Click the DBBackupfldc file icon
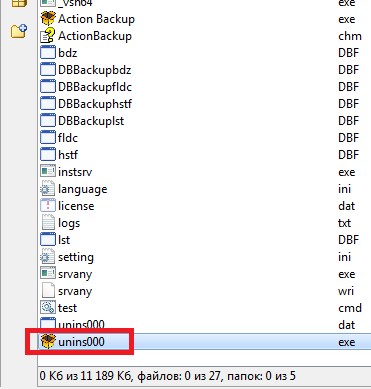 [48, 87]
